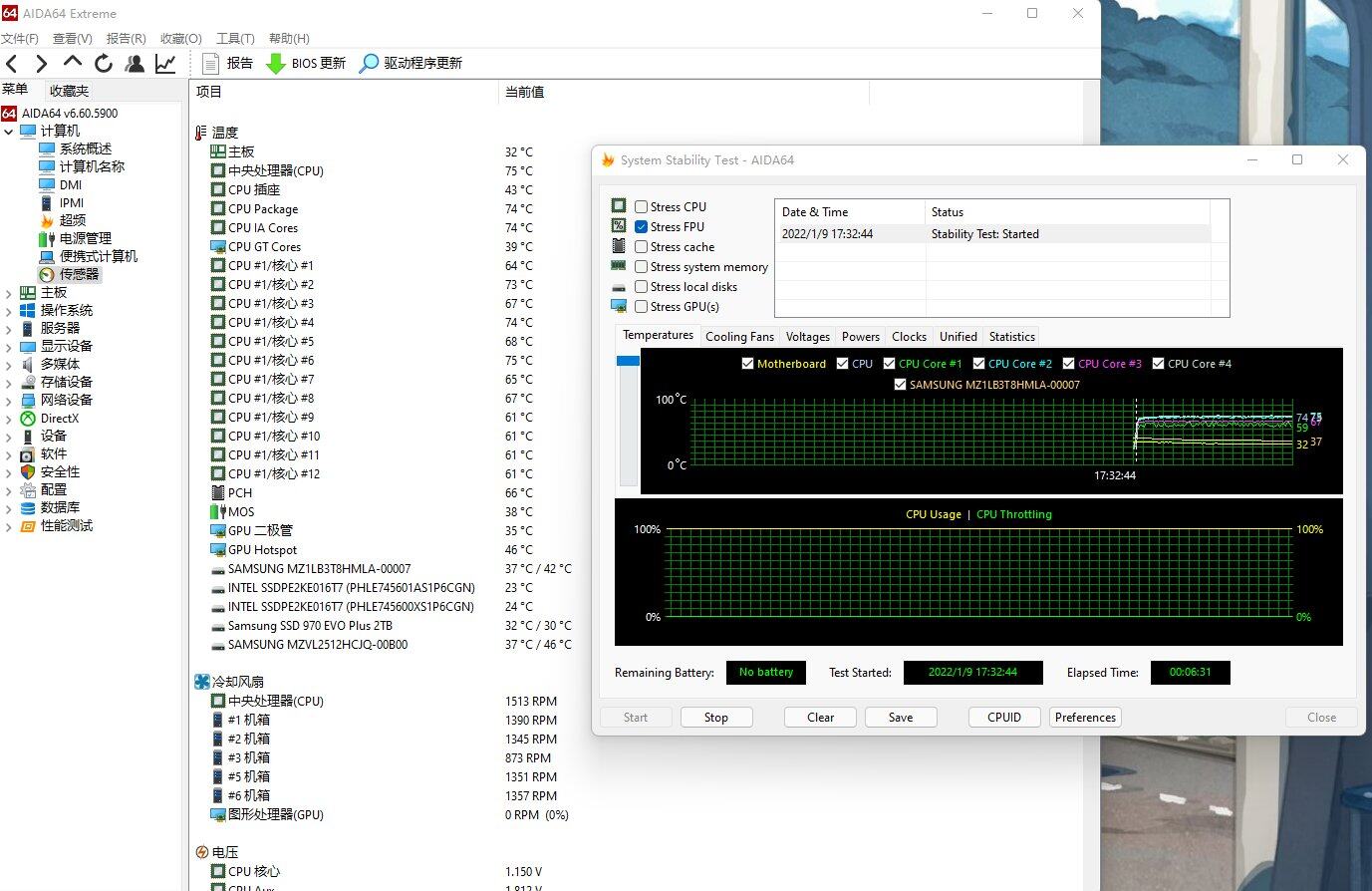This screenshot has width=1372, height=891.
Task: Toggle the Motherboard graph checkbox
Action: click(x=747, y=364)
